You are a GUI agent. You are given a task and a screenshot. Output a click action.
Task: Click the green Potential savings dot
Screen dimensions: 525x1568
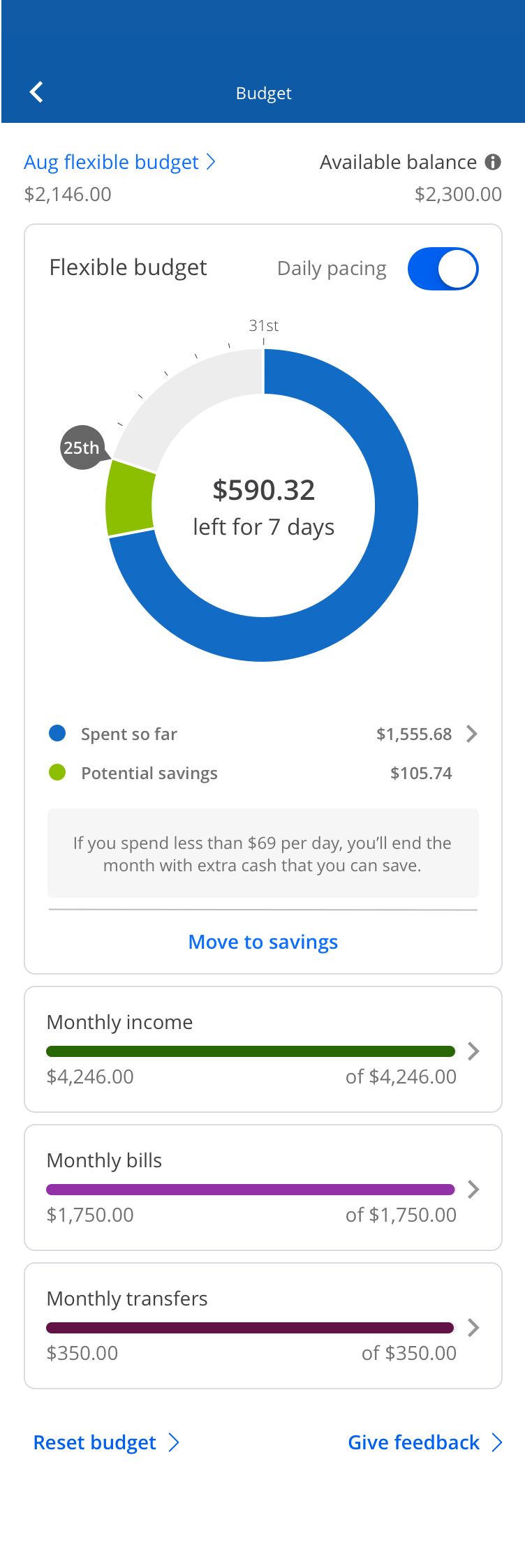click(57, 772)
